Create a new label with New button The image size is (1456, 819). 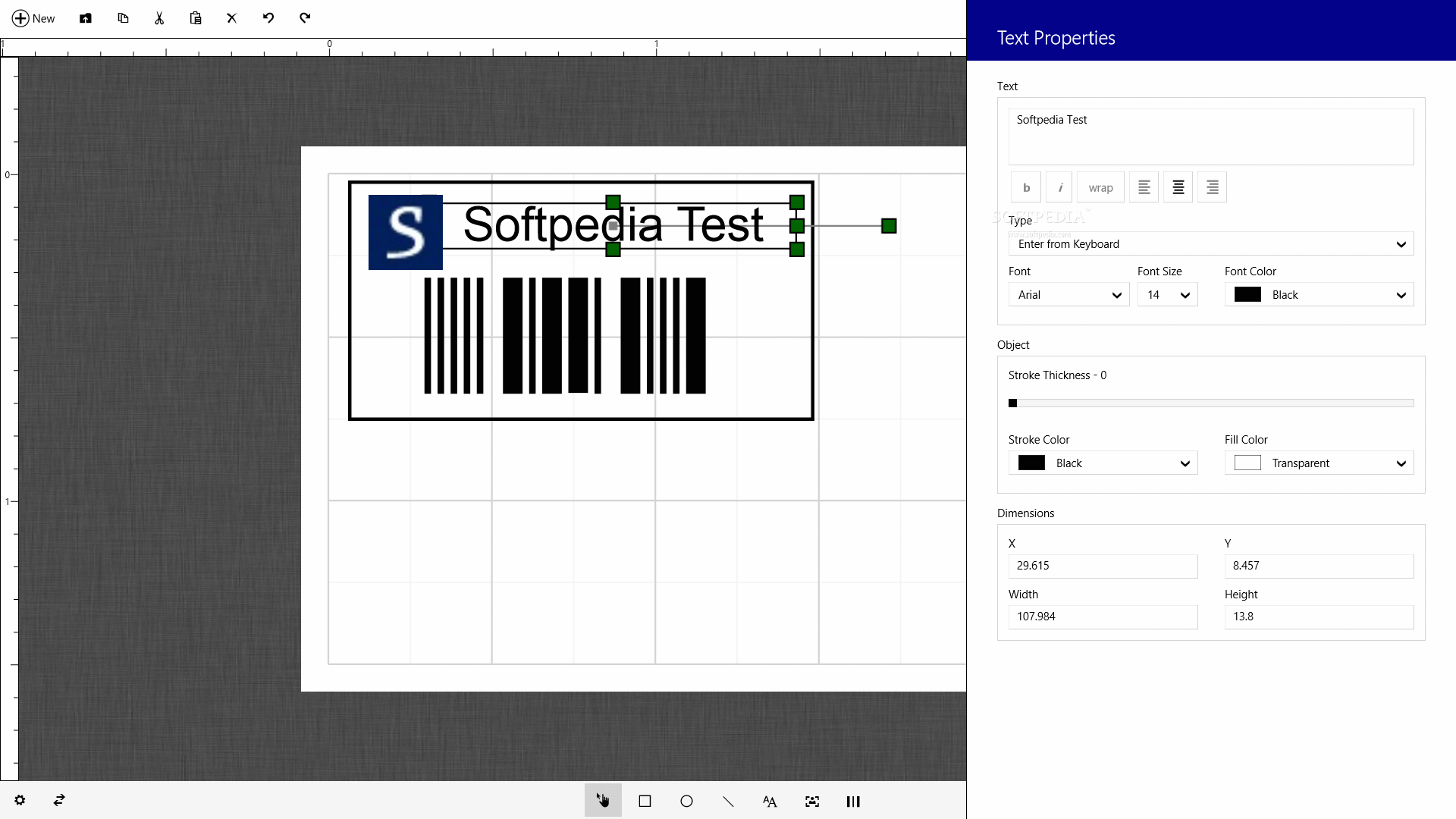coord(33,18)
